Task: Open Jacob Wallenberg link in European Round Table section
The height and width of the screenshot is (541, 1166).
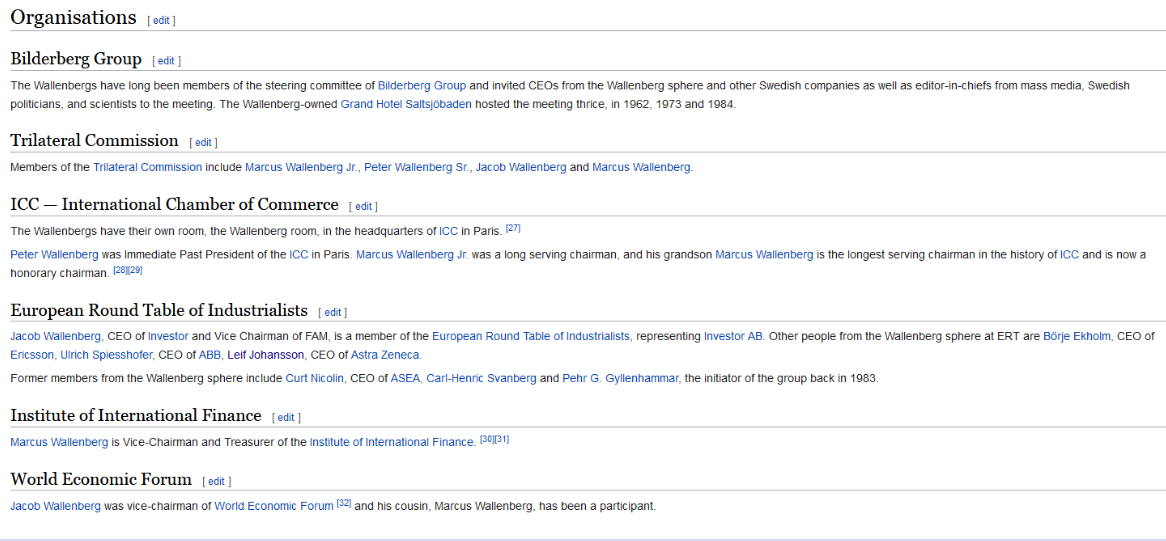Action: click(x=56, y=337)
